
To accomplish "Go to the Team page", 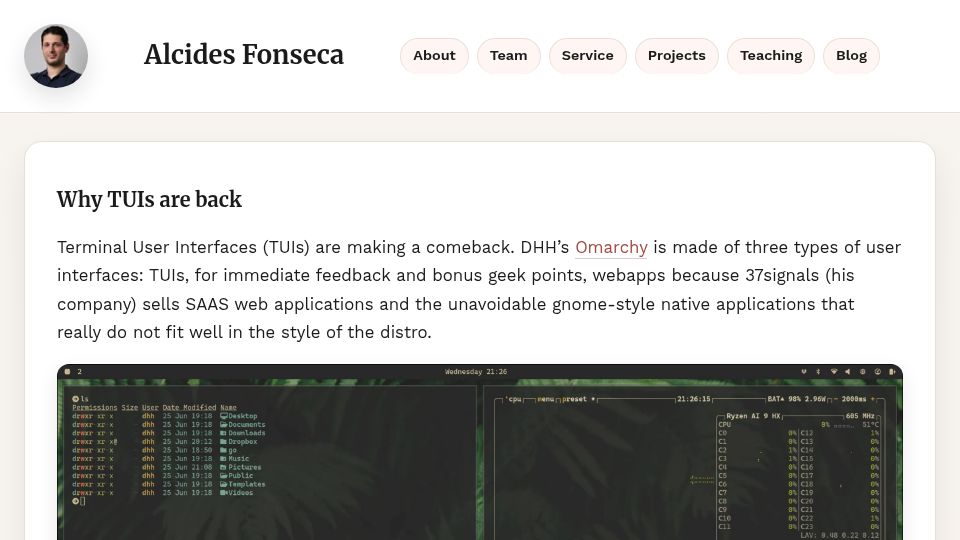I will pos(508,56).
